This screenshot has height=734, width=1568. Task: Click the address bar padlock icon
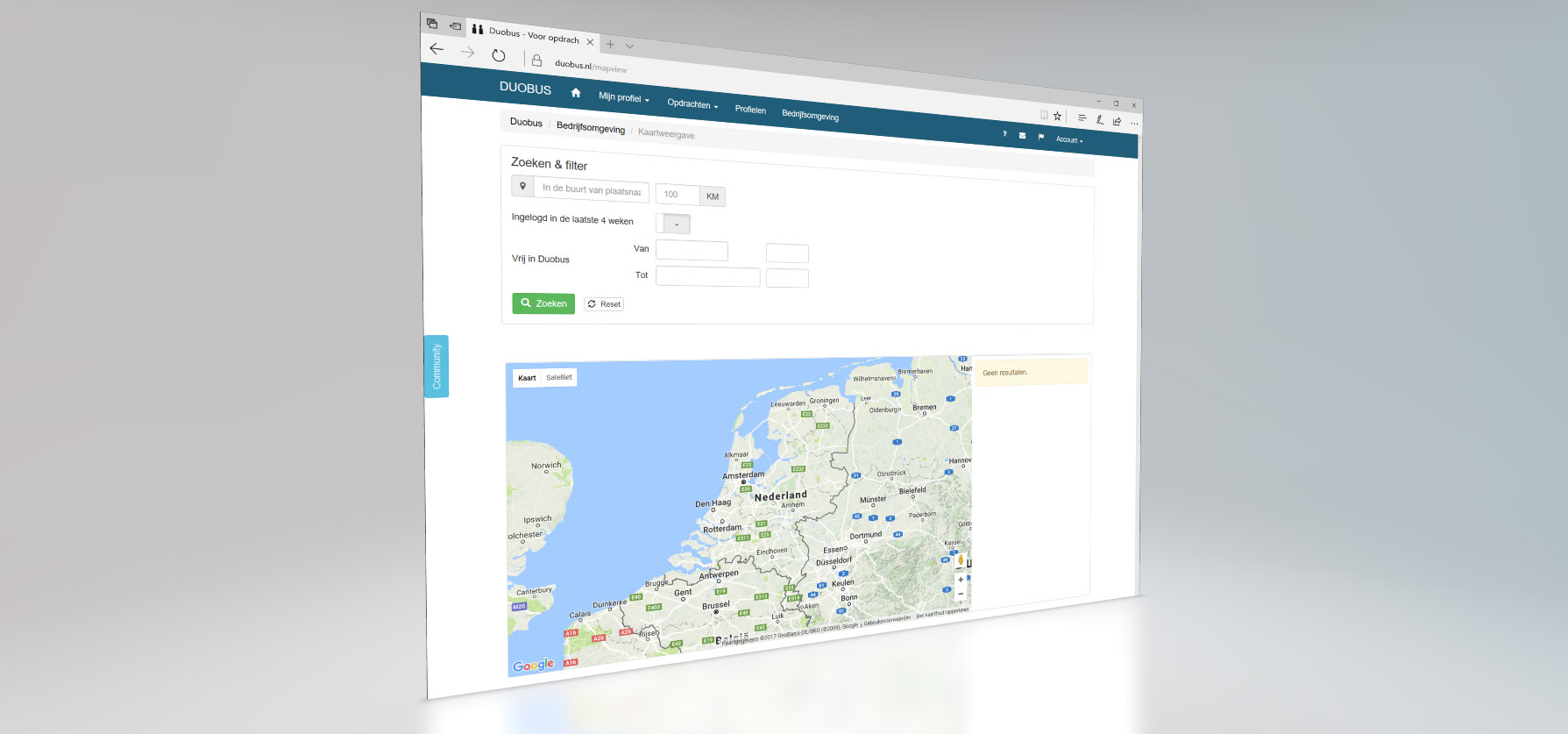click(x=536, y=61)
